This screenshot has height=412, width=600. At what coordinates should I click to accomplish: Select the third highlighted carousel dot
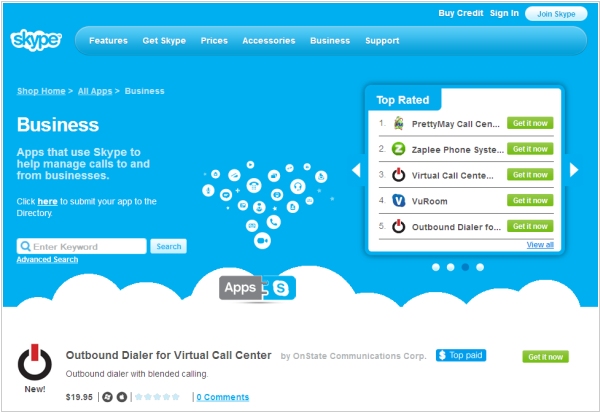click(465, 267)
